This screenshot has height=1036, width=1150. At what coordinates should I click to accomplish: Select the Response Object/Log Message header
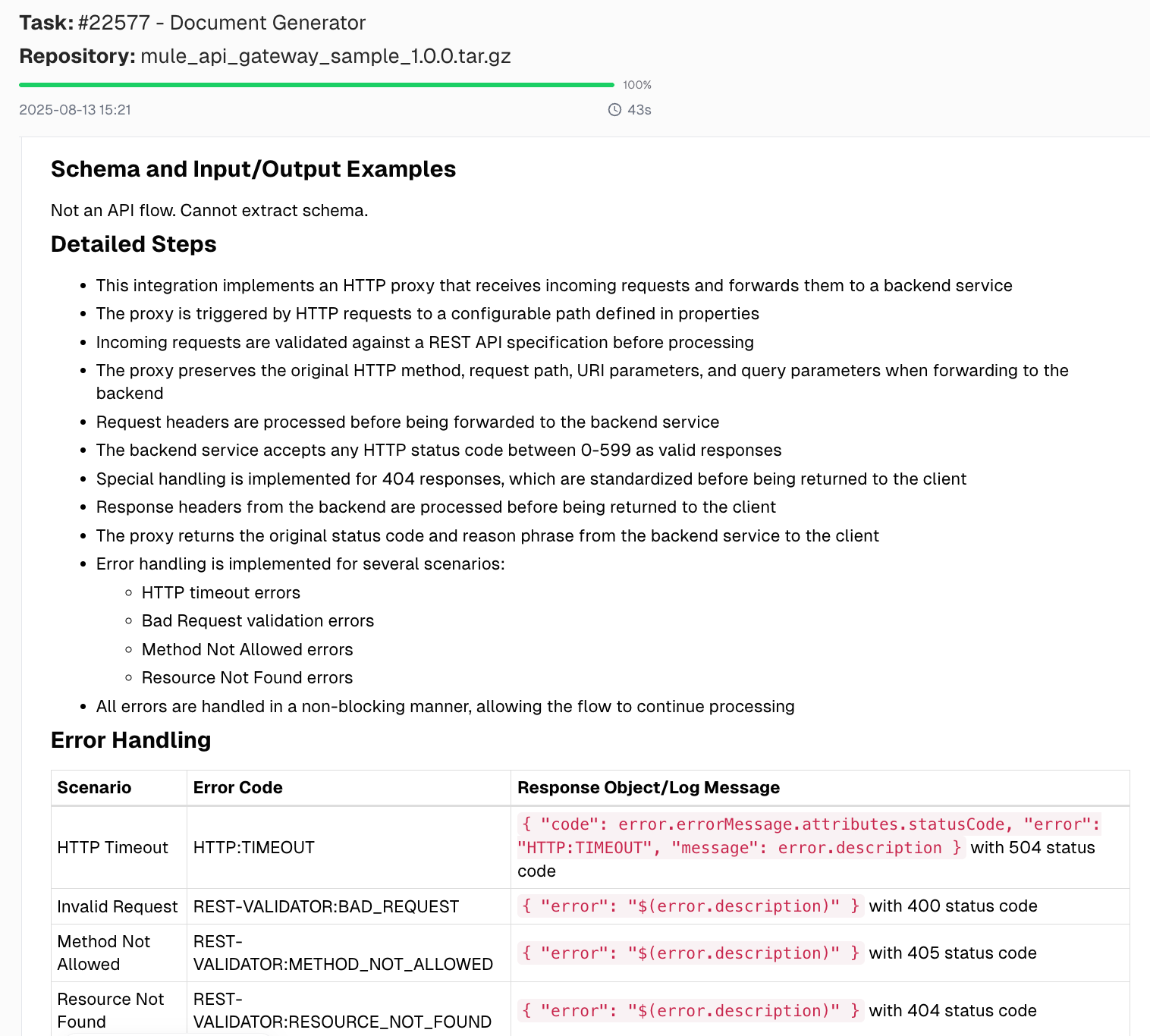[x=649, y=787]
